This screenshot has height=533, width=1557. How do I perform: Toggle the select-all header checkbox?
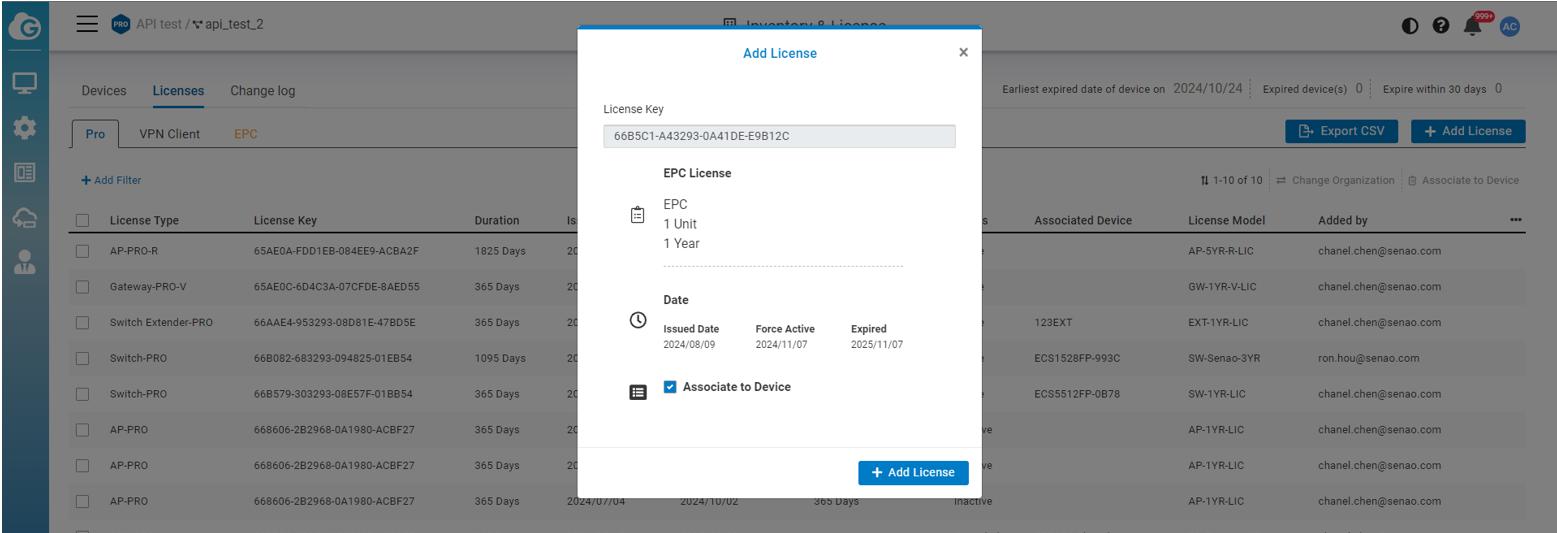82,220
